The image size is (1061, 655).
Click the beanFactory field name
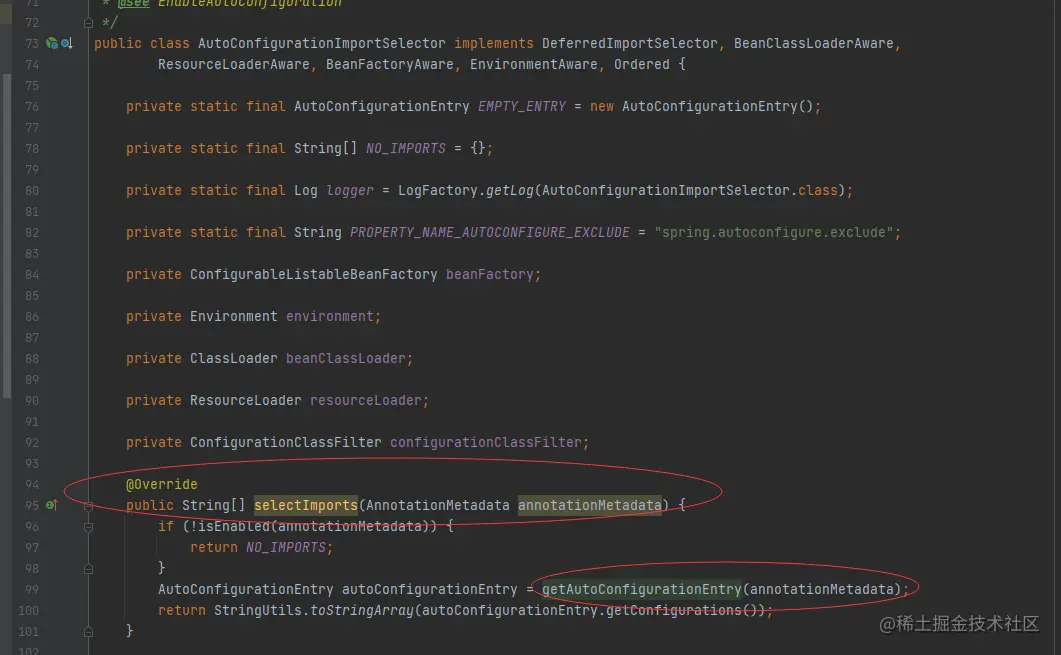point(489,274)
